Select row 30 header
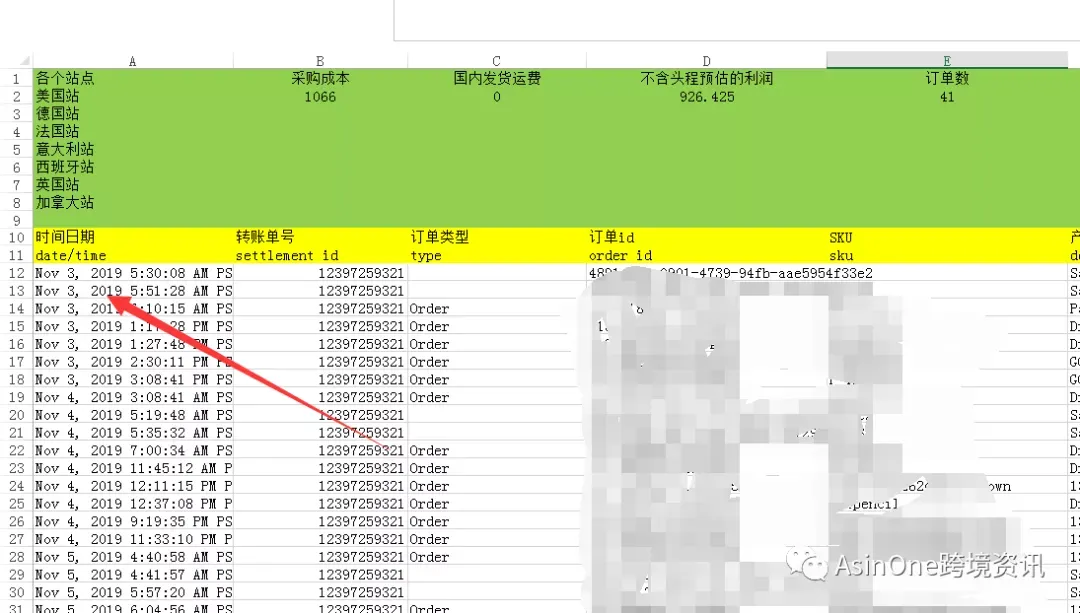Viewport: 1080px width, 613px height. pyautogui.click(x=17, y=592)
